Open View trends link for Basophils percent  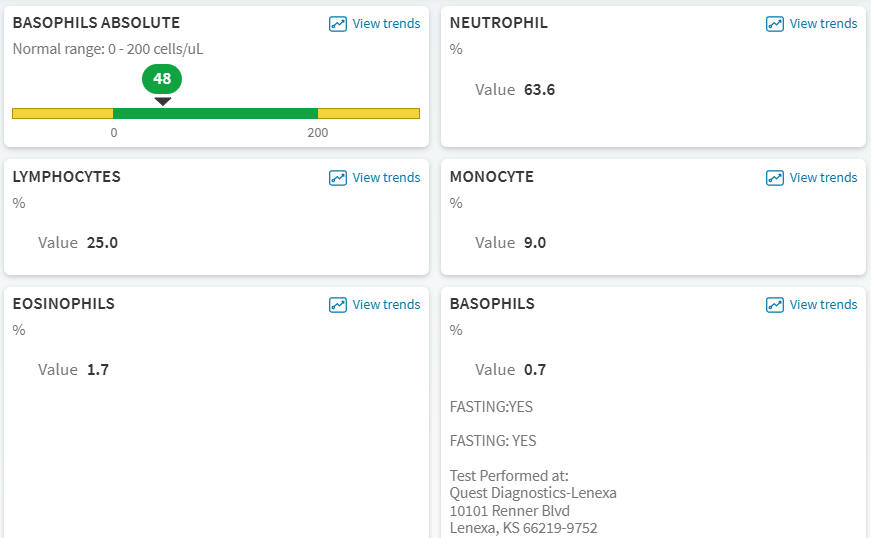(823, 305)
